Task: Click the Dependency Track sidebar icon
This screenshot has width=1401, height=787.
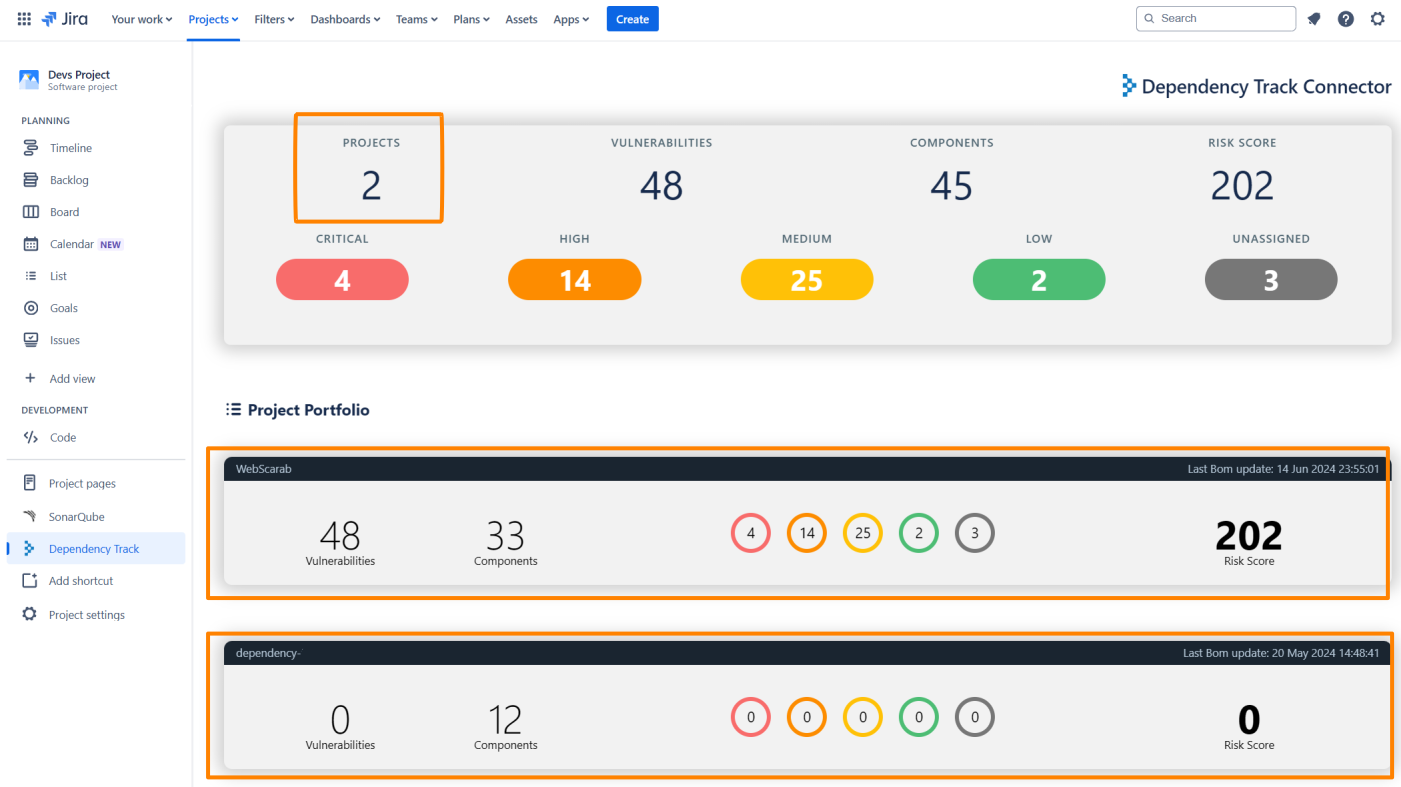Action: 30,549
